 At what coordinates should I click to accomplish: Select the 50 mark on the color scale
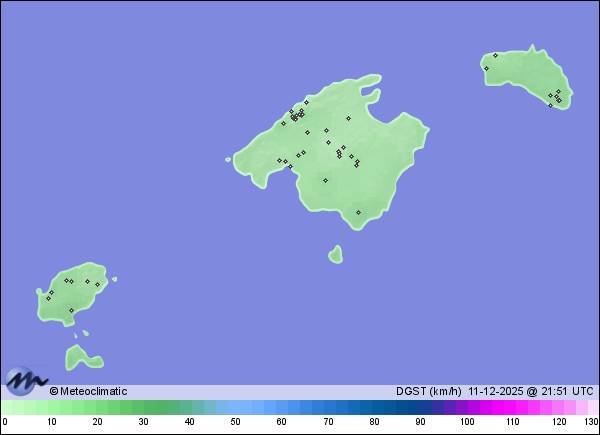coord(235,422)
